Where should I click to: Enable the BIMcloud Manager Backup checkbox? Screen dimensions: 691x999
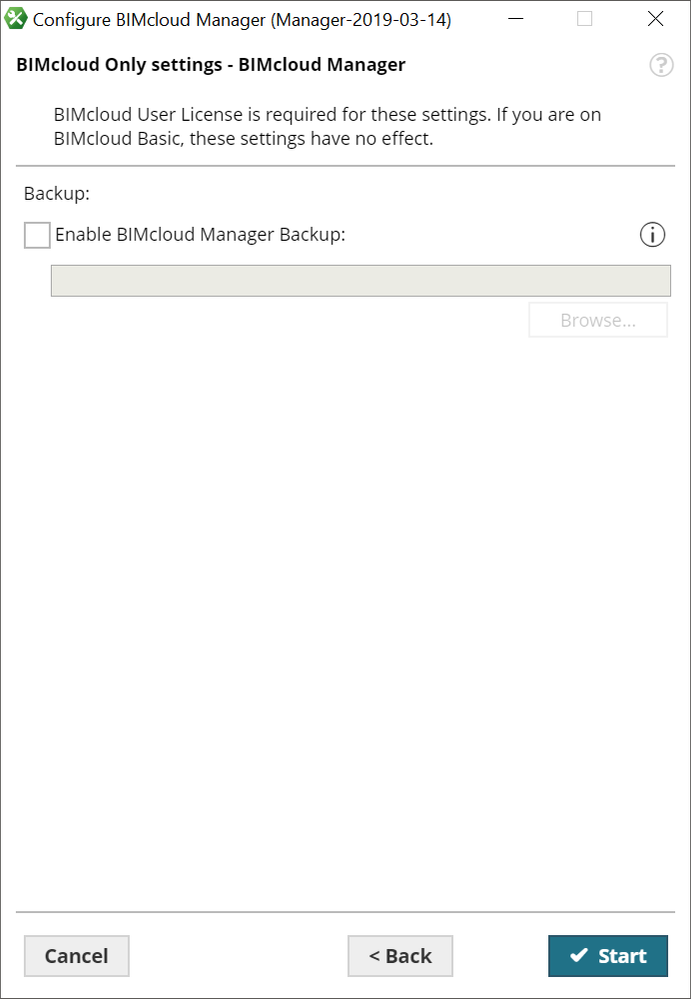[x=37, y=235]
